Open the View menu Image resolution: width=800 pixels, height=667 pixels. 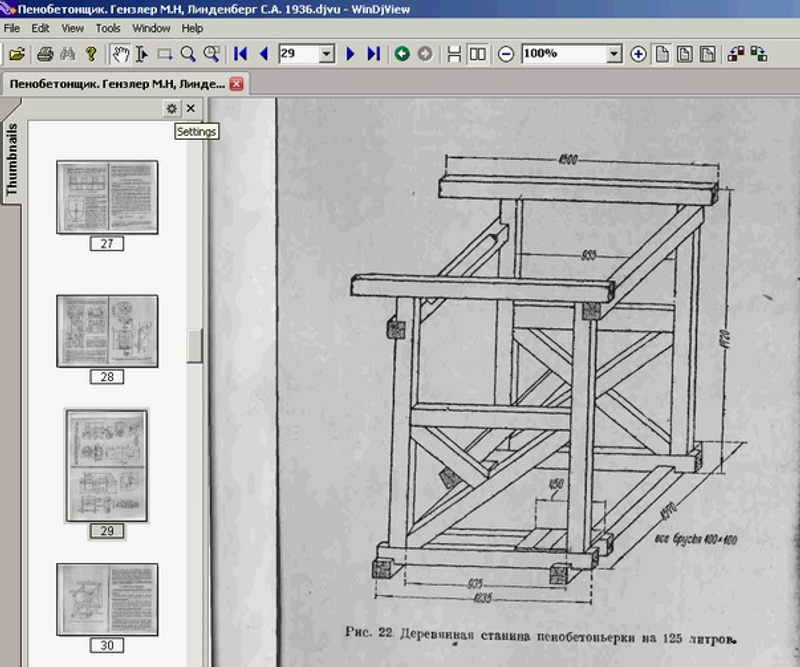coord(73,29)
